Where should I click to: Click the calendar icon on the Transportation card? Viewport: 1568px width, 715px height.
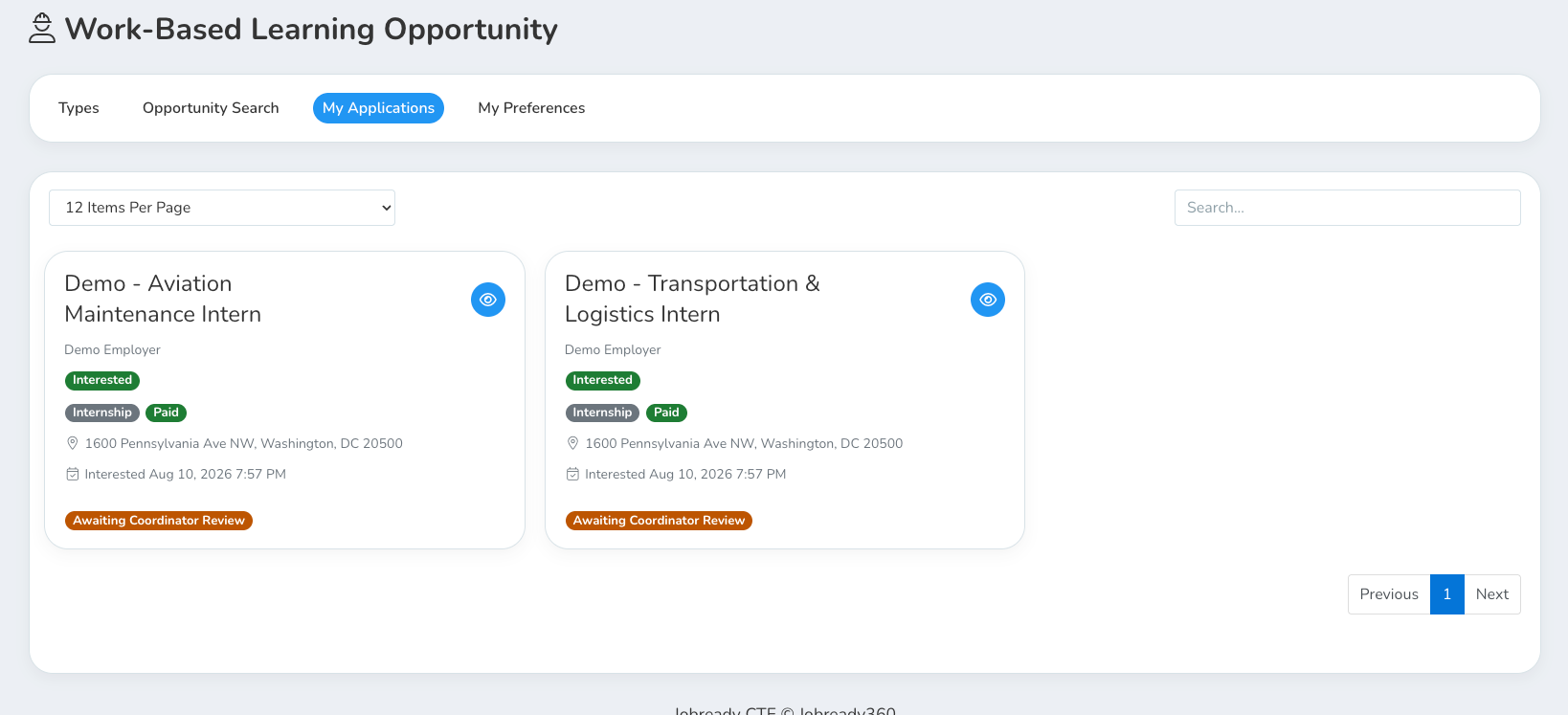[572, 474]
